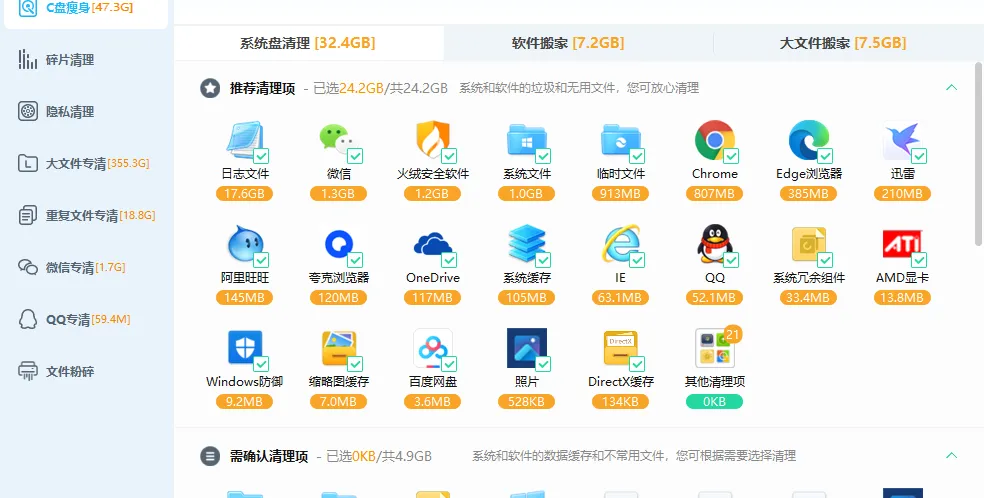Click the QQ penguin icon
The width and height of the screenshot is (984, 498).
[715, 245]
